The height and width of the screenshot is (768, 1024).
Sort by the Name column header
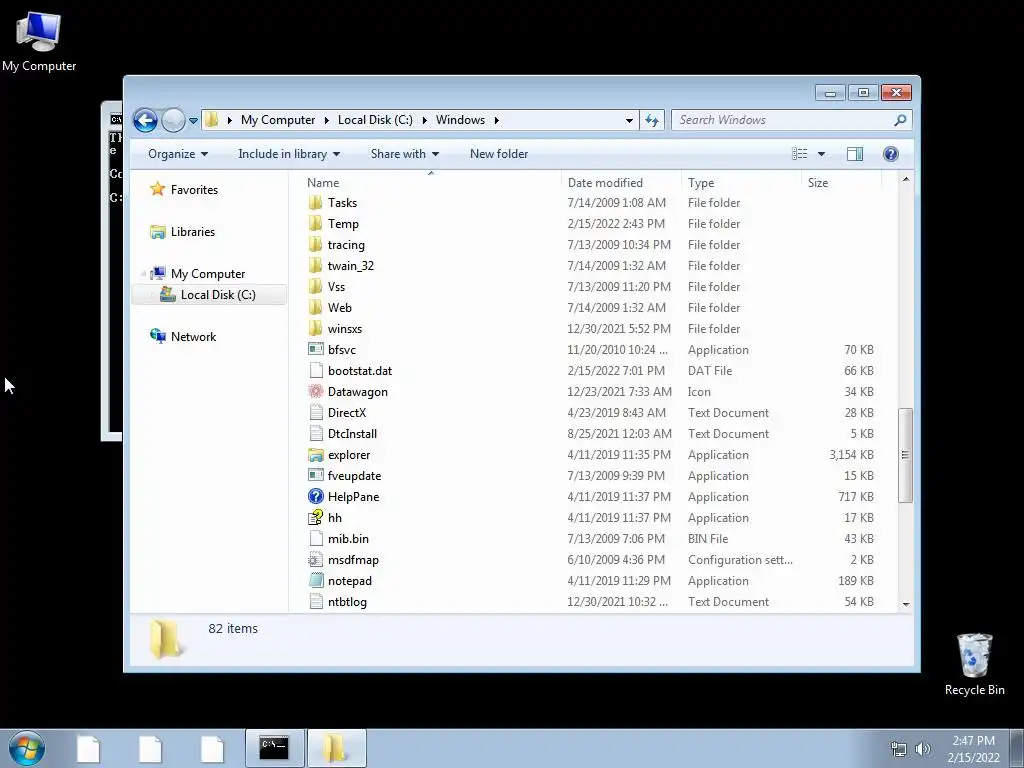coord(431,183)
